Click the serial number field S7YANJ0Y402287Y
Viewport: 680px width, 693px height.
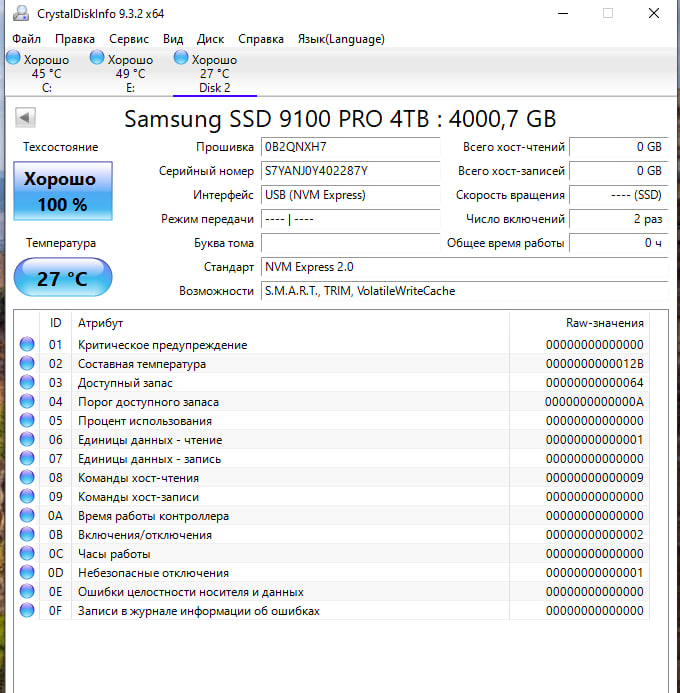click(x=350, y=171)
